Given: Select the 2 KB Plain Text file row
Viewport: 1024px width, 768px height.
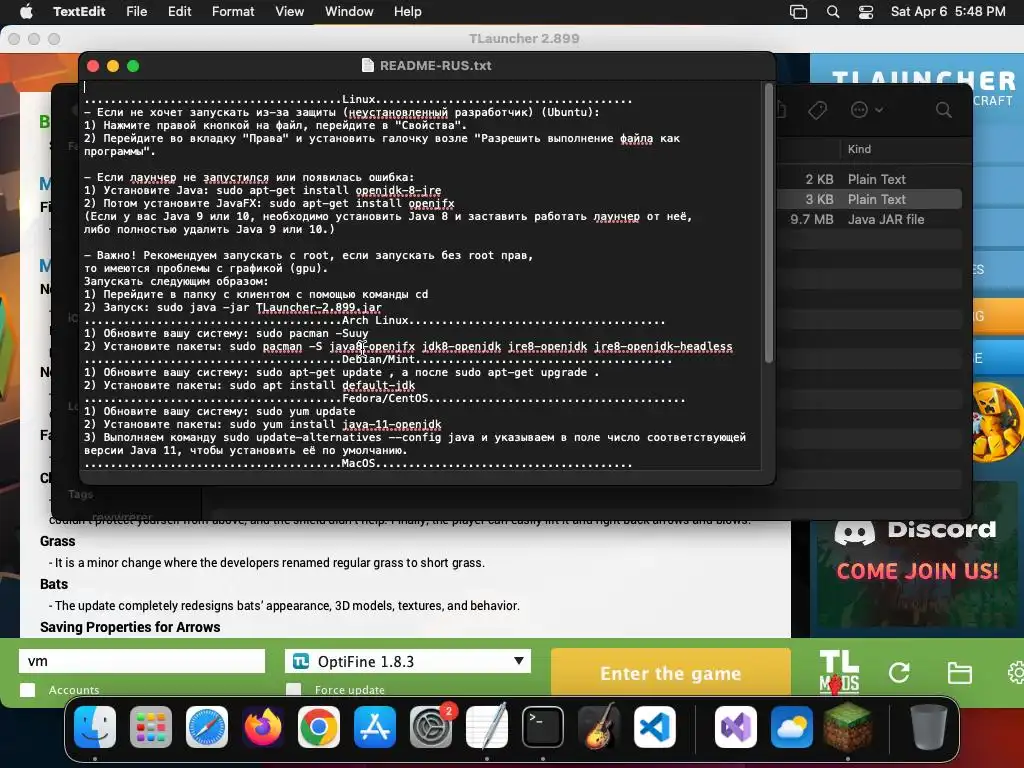Looking at the screenshot, I should tap(869, 179).
